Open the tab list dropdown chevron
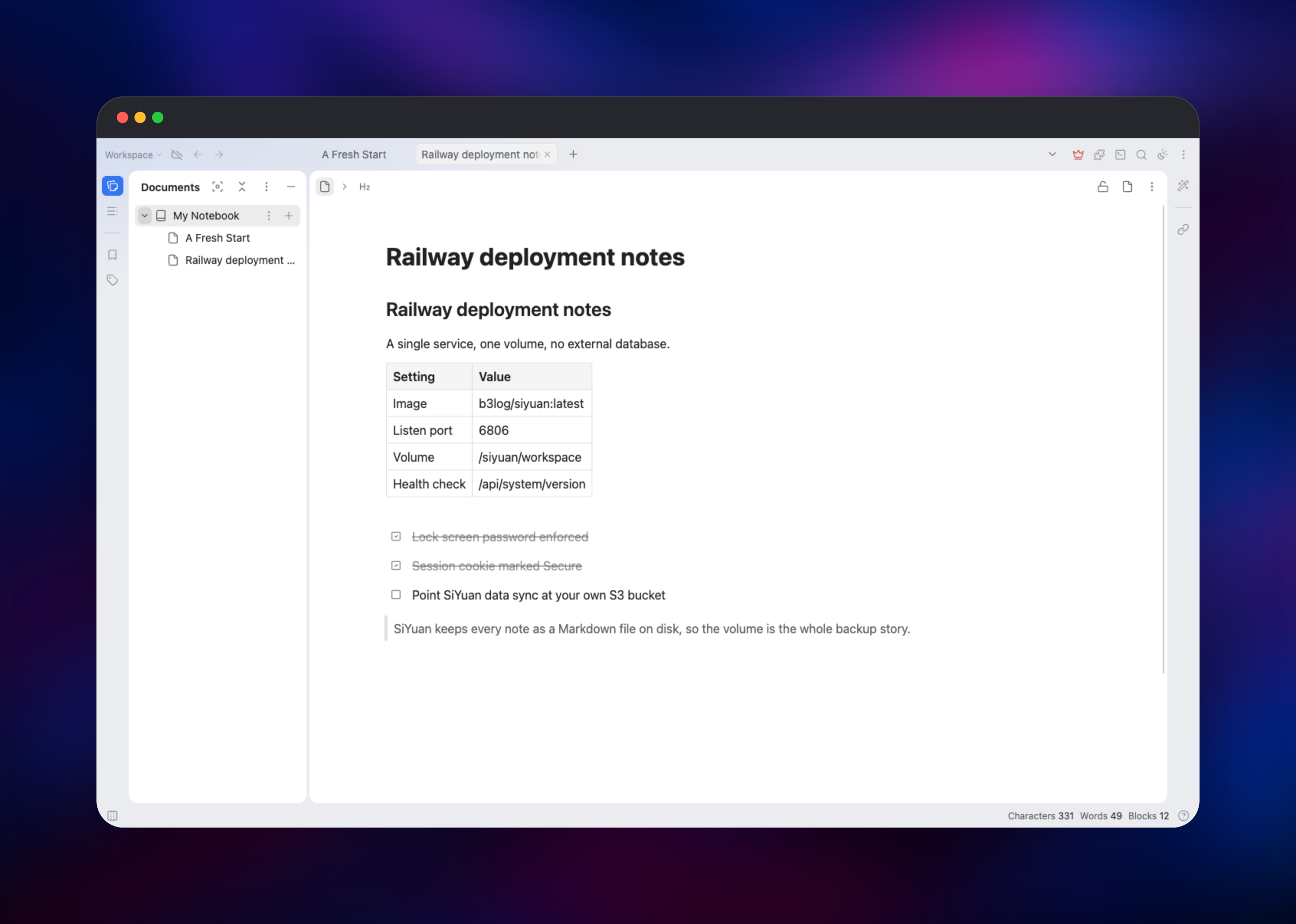The height and width of the screenshot is (924, 1296). (1052, 155)
